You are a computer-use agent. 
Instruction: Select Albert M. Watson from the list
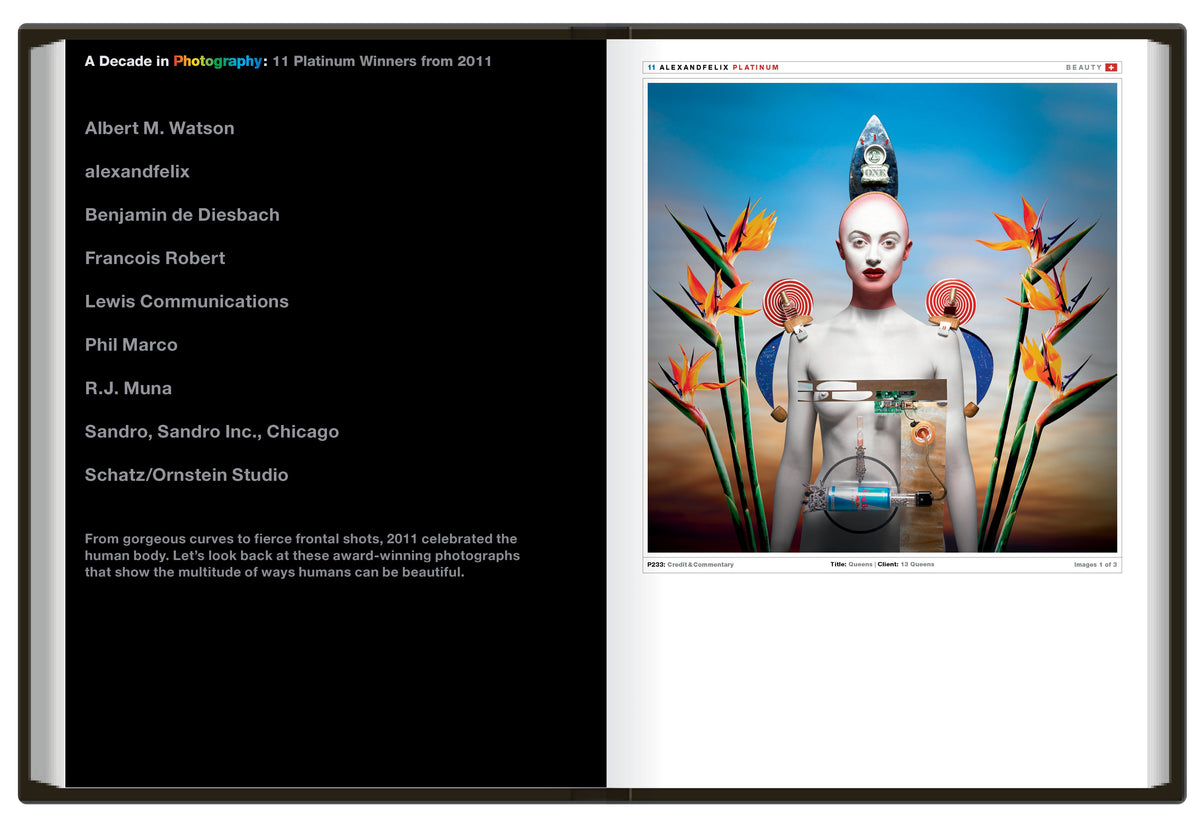point(159,128)
